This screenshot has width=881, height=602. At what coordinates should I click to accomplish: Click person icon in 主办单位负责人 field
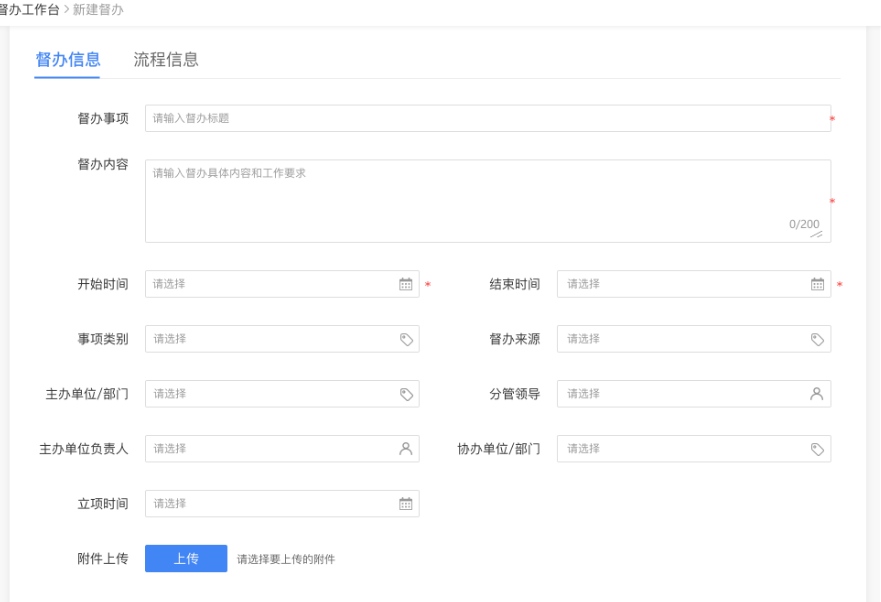[406, 449]
